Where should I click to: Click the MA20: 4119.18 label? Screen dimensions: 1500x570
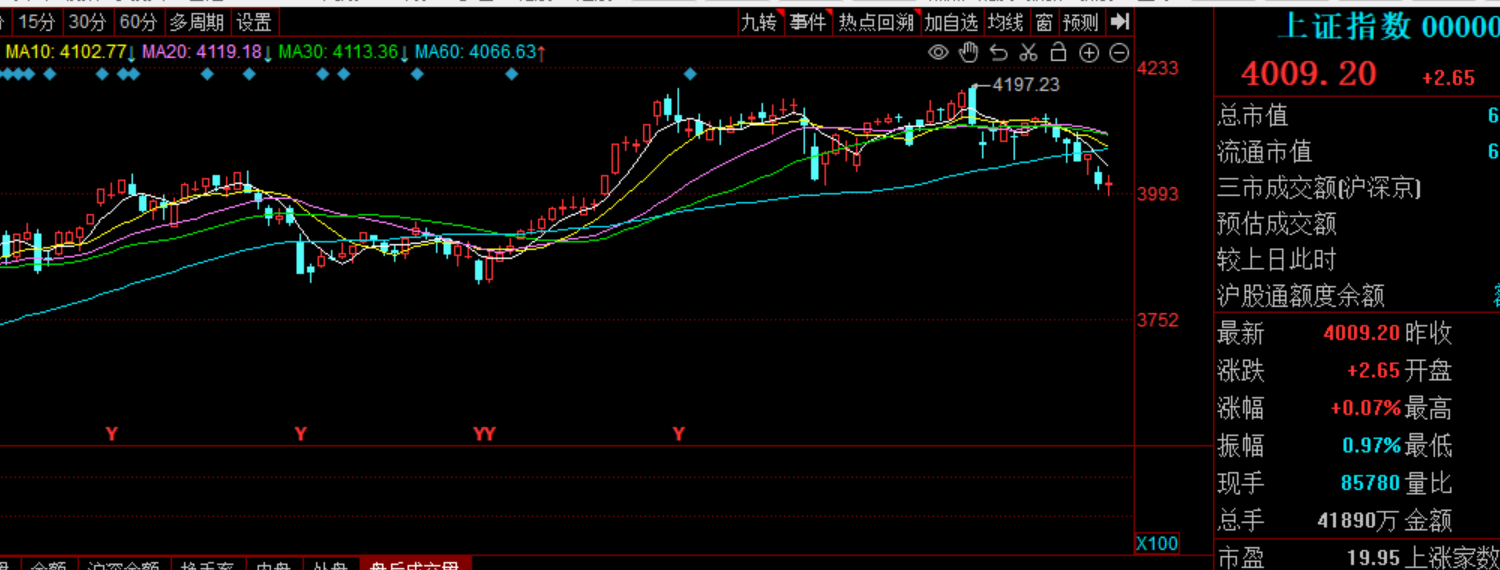[202, 51]
